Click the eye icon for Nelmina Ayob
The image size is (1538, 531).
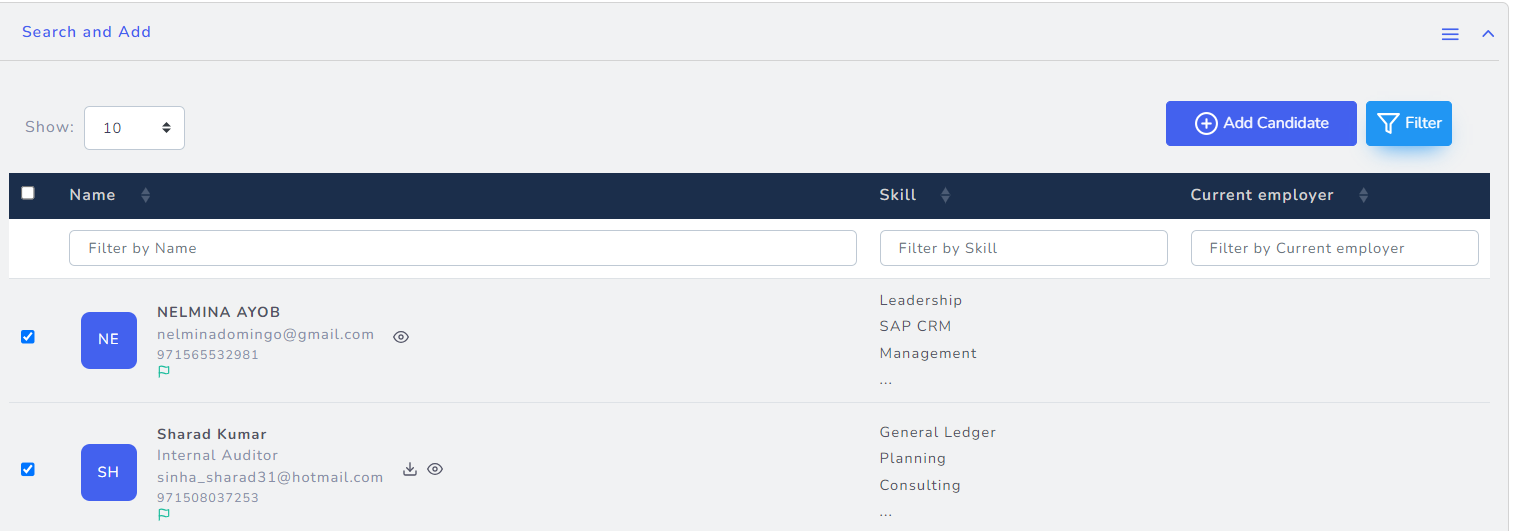click(401, 337)
